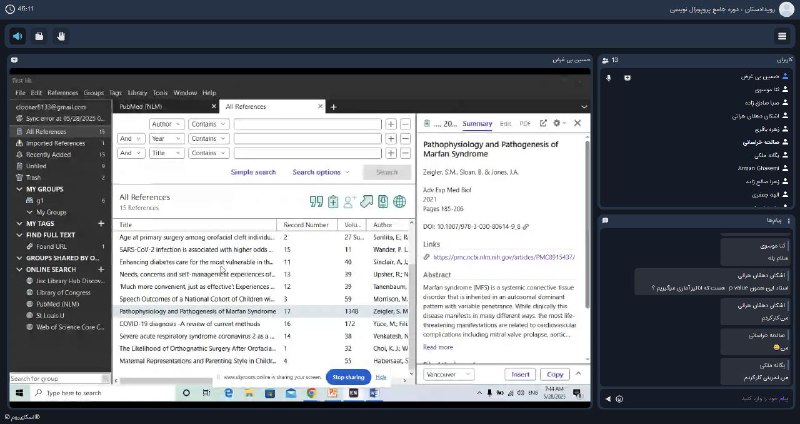Screen dimensions: 800x424
Task: Click the Copy citation button
Action: [x=555, y=375]
